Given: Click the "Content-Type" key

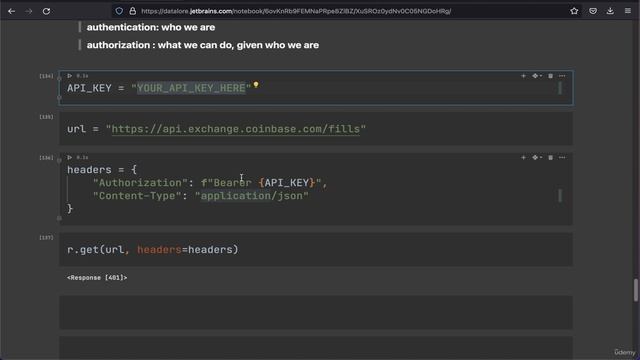Looking at the screenshot, I should tap(137, 196).
